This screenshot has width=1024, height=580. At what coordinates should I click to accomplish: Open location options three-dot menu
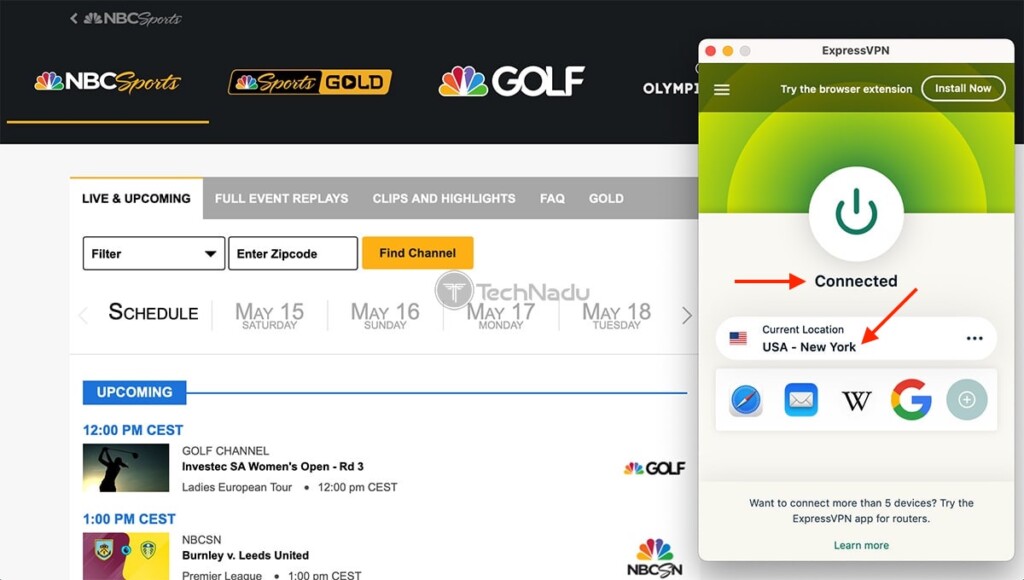click(x=974, y=338)
